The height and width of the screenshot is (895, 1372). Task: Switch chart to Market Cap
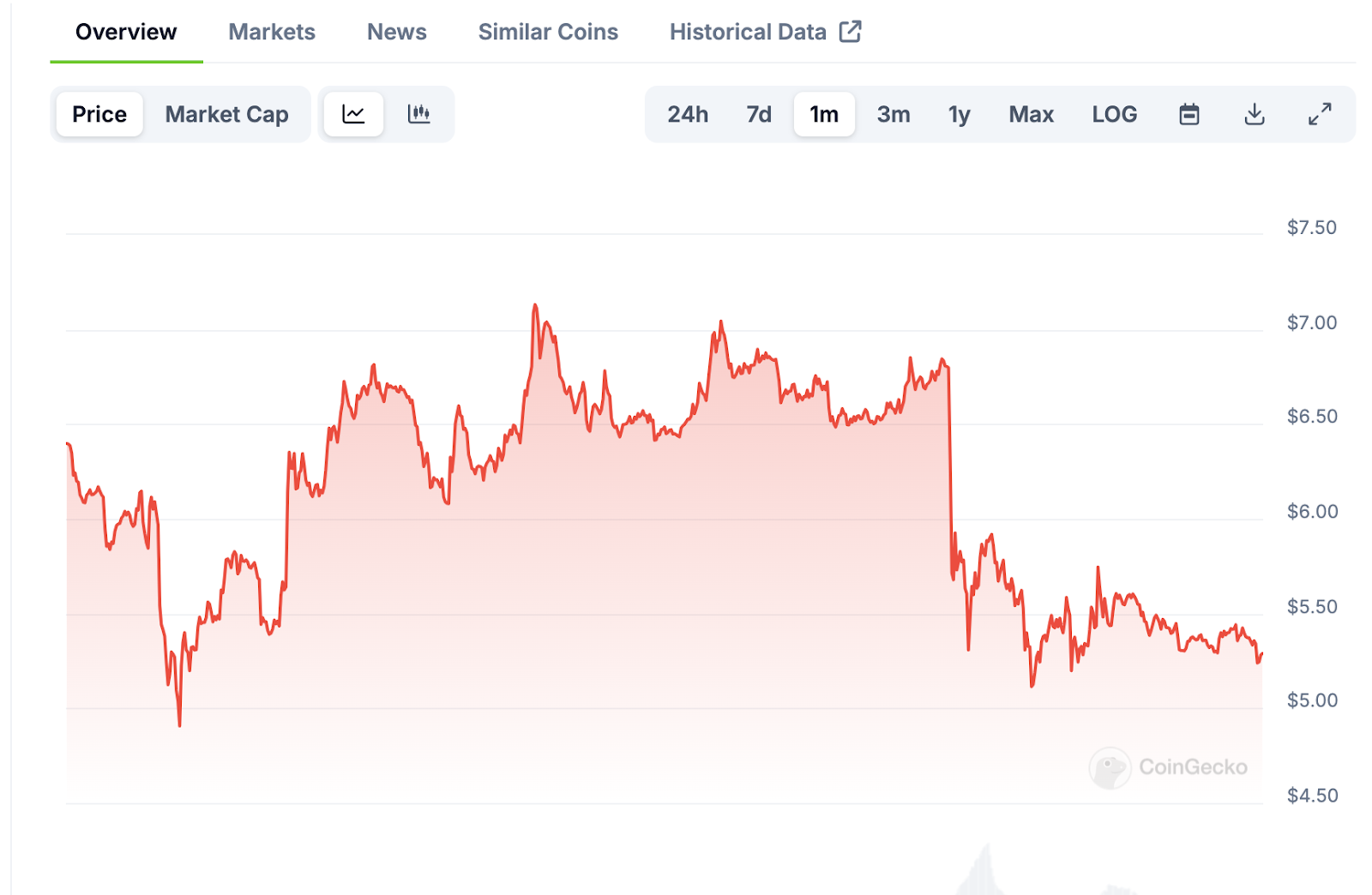click(226, 114)
